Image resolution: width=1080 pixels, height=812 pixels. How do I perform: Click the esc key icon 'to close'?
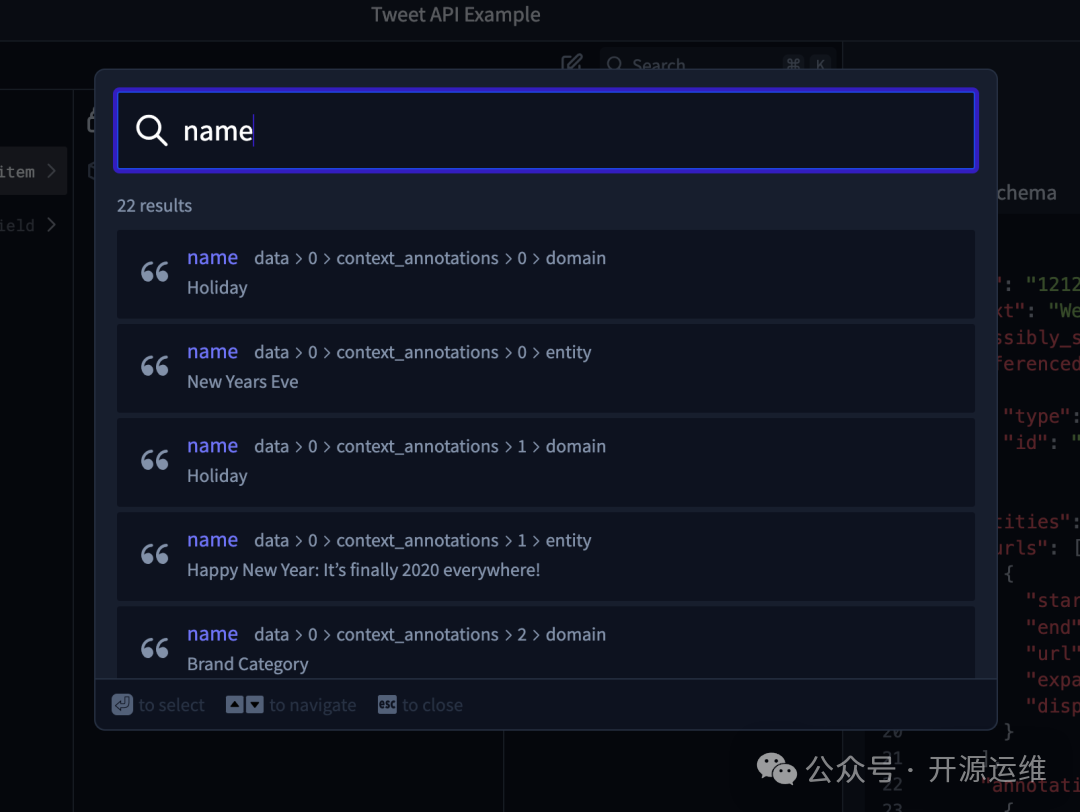tap(387, 705)
